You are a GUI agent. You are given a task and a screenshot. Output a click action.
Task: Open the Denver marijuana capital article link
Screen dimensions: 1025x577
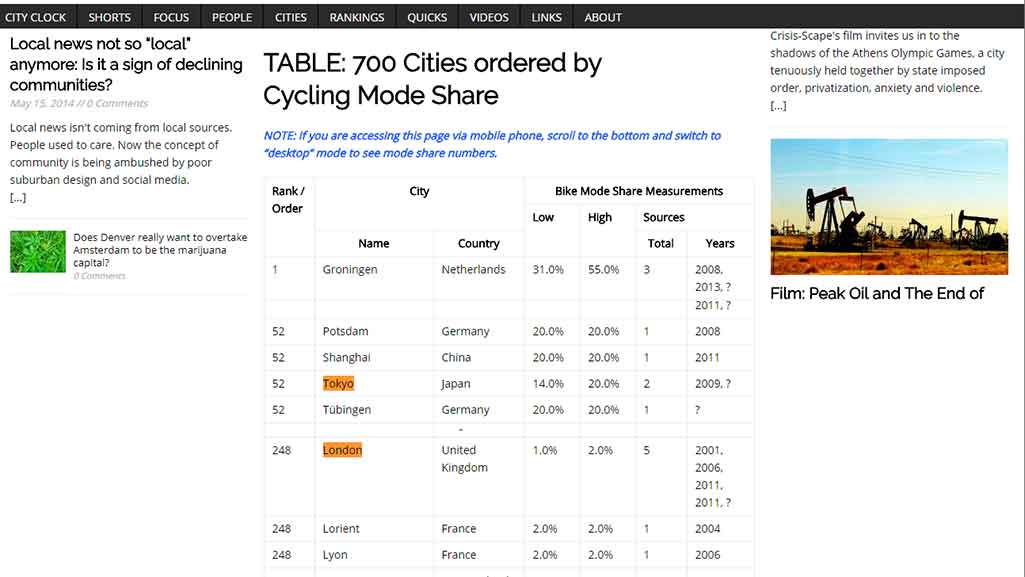pos(160,250)
